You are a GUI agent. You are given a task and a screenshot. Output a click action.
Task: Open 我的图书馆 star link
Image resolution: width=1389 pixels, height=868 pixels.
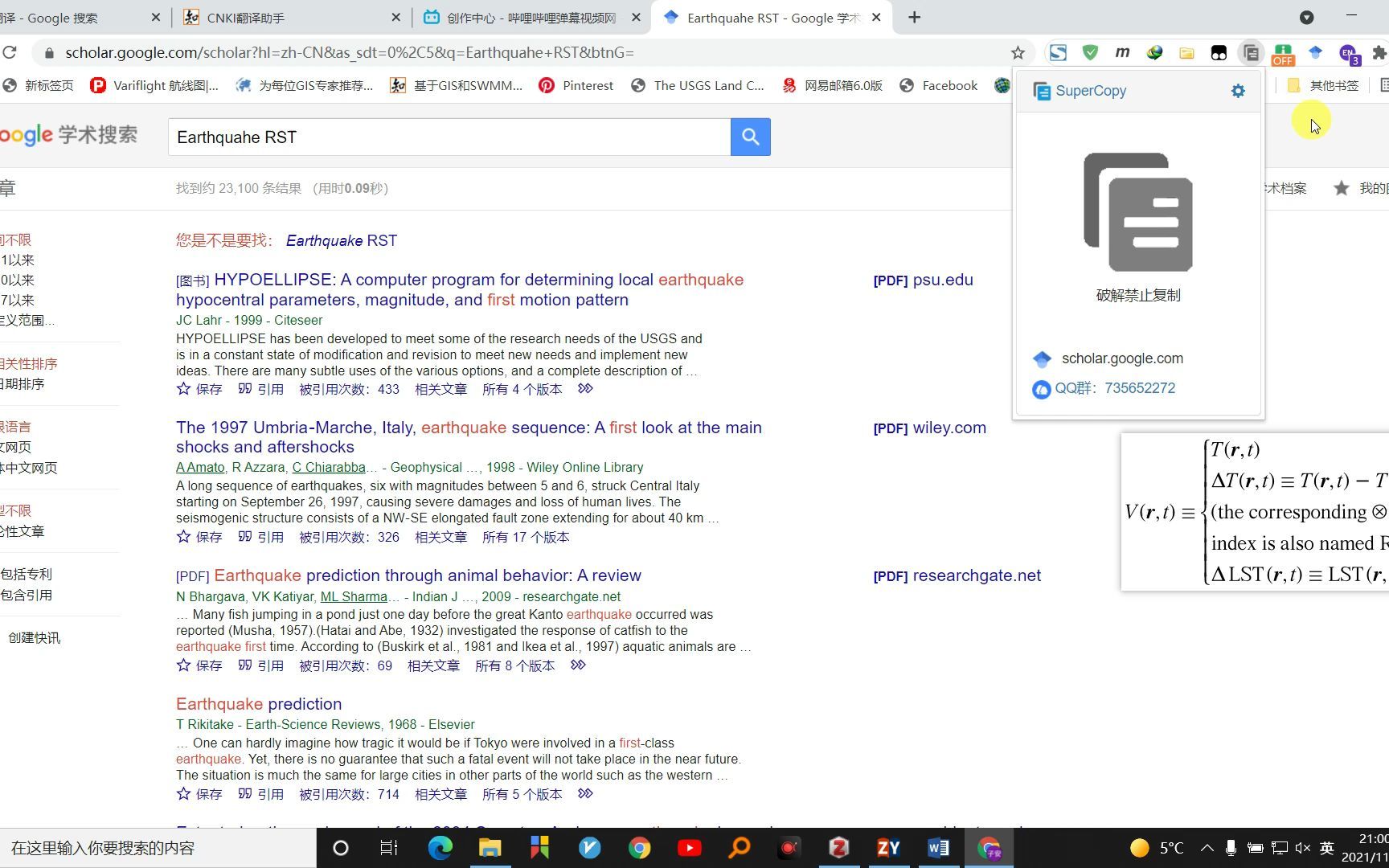point(1362,188)
